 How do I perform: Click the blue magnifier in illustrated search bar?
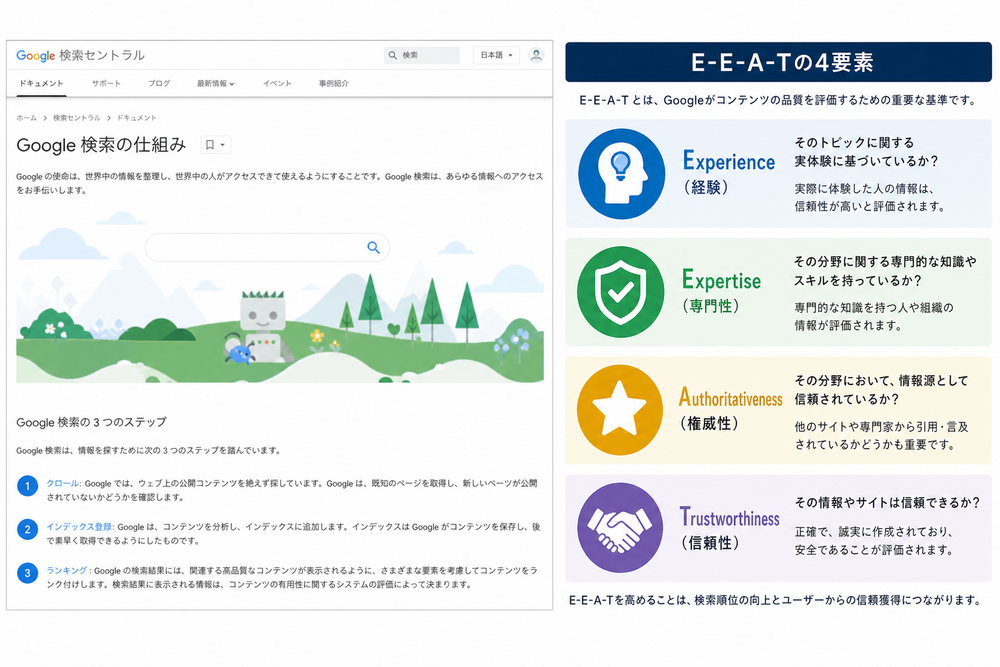pyautogui.click(x=373, y=247)
